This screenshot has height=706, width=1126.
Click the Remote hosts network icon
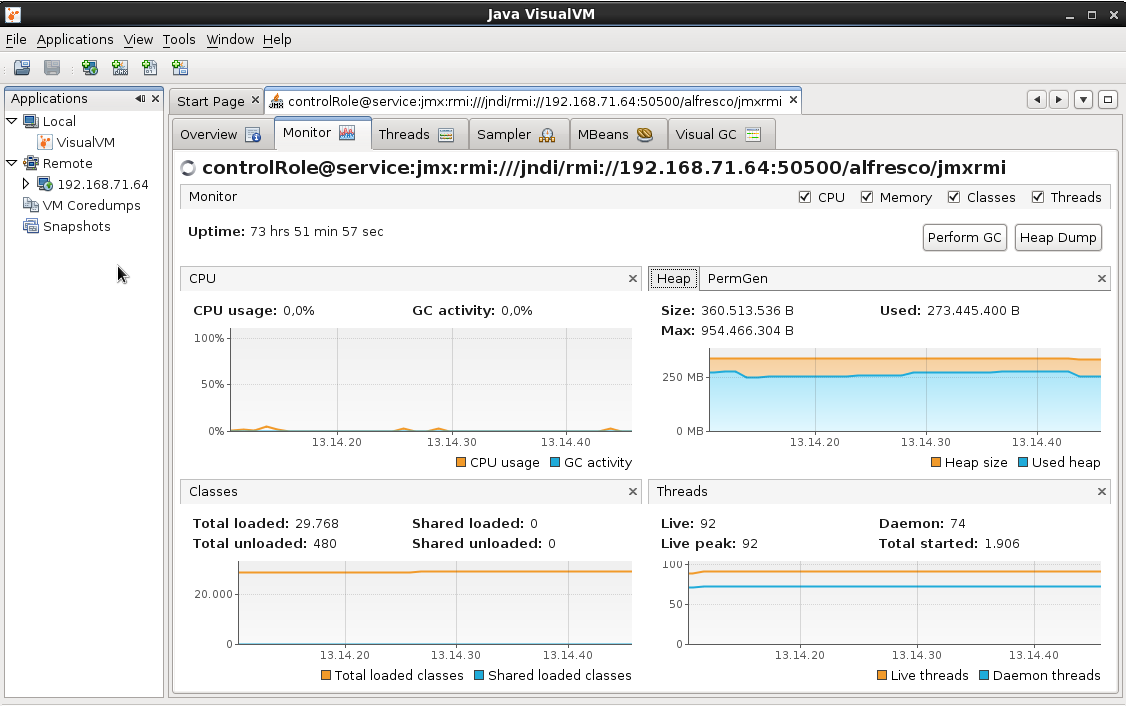pyautogui.click(x=31, y=163)
